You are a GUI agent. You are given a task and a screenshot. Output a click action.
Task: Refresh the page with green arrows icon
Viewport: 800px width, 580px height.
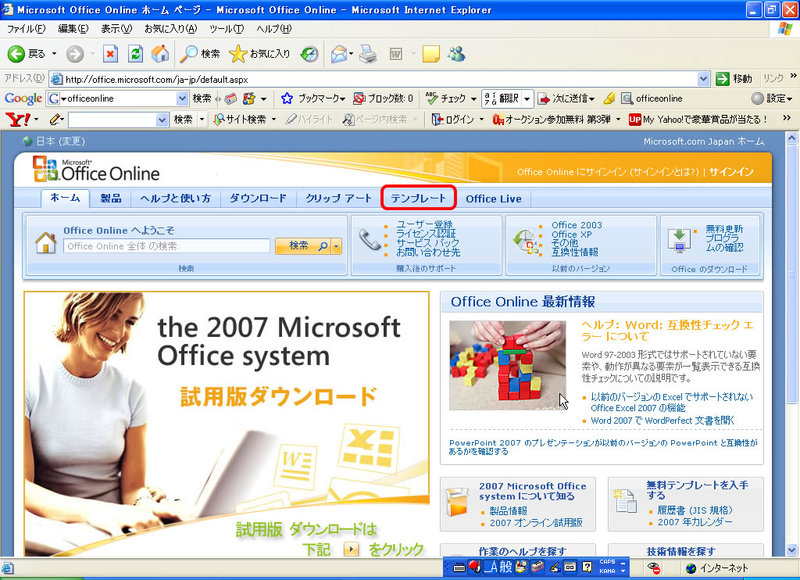(135, 54)
